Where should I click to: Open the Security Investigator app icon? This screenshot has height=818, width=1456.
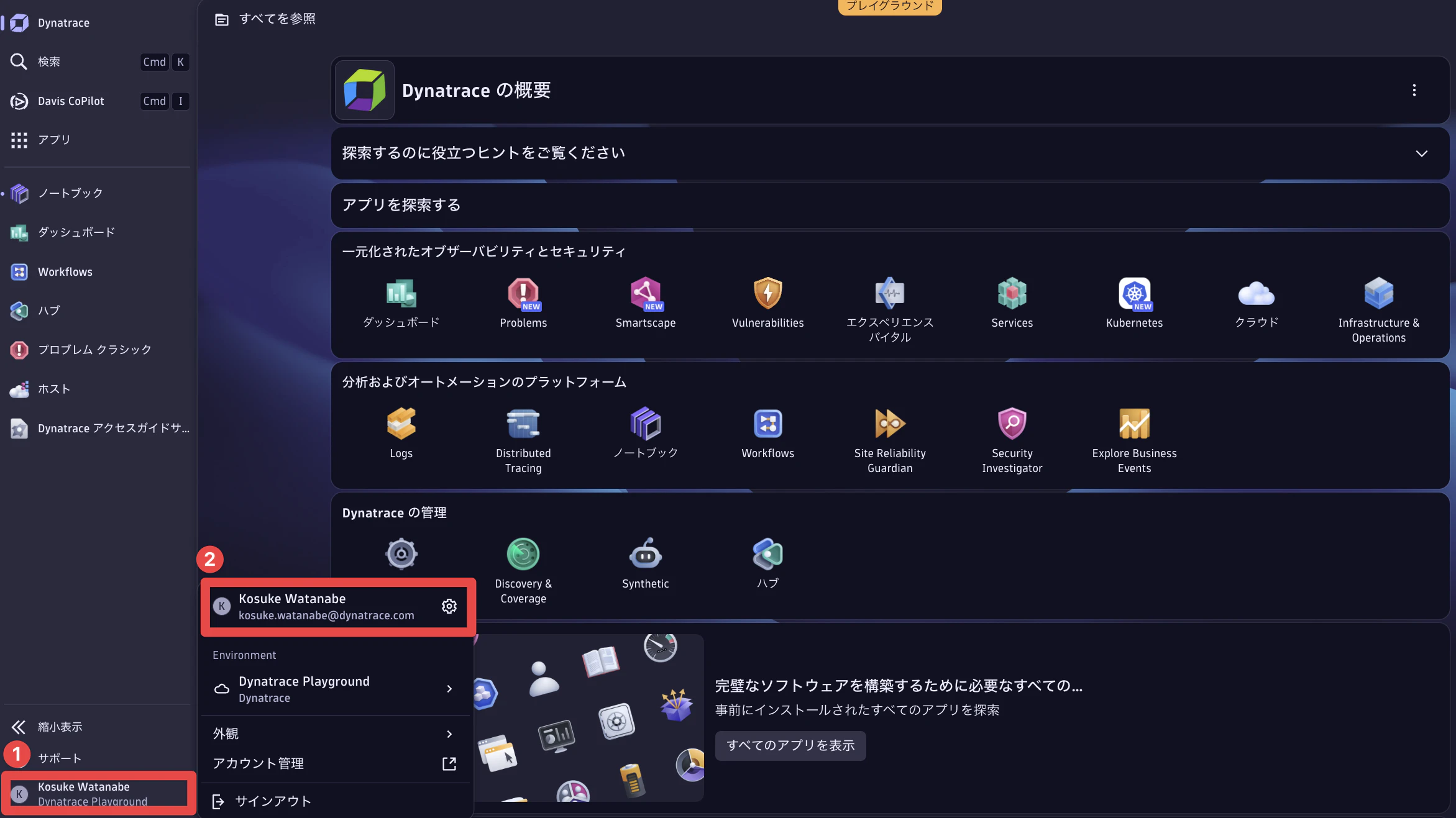click(x=1012, y=424)
